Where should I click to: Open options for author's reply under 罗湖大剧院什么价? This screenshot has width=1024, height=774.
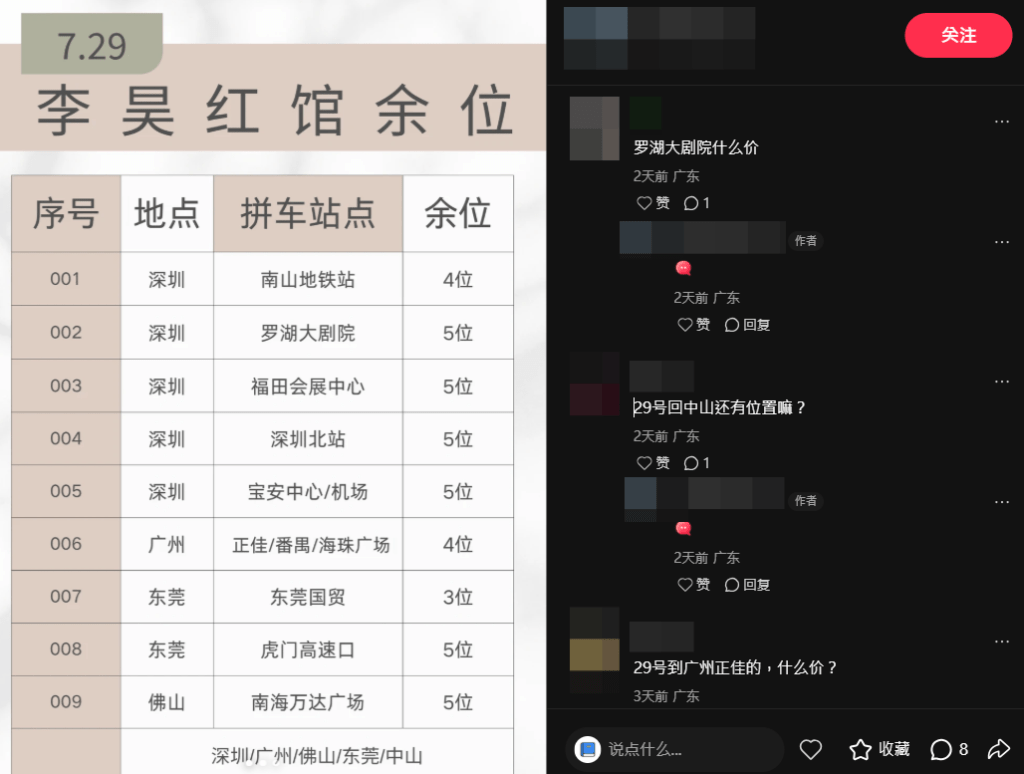pos(1002,242)
